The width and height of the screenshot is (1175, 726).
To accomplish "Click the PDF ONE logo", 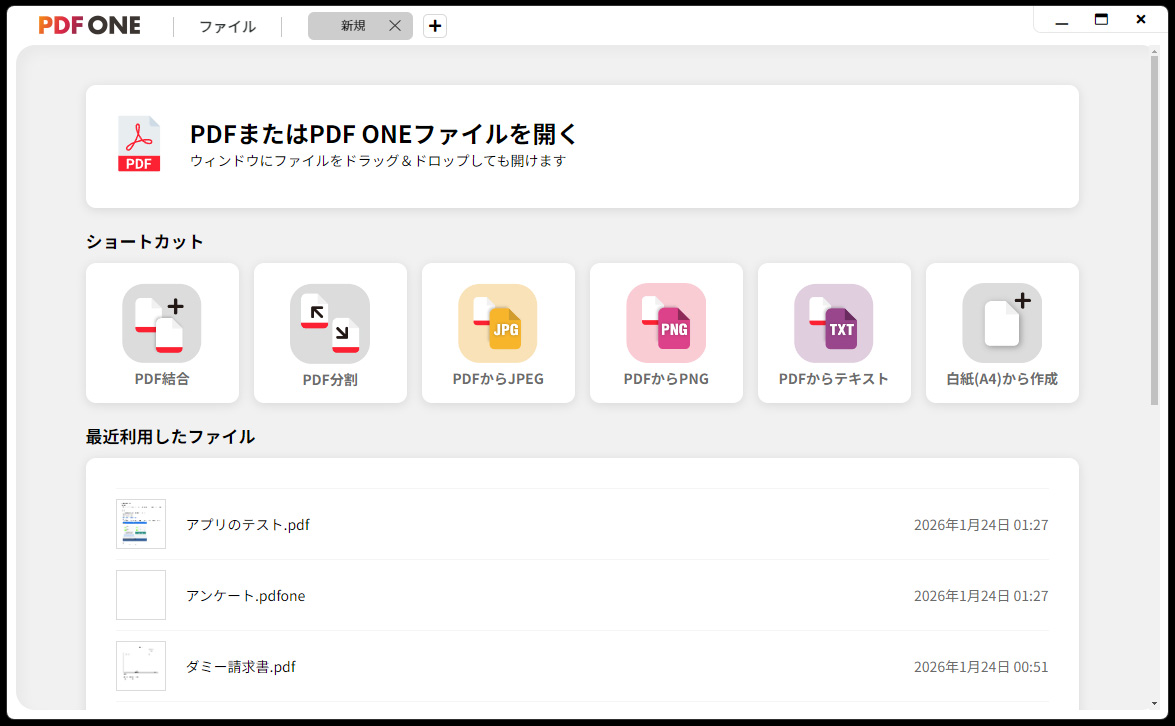I will (x=90, y=26).
